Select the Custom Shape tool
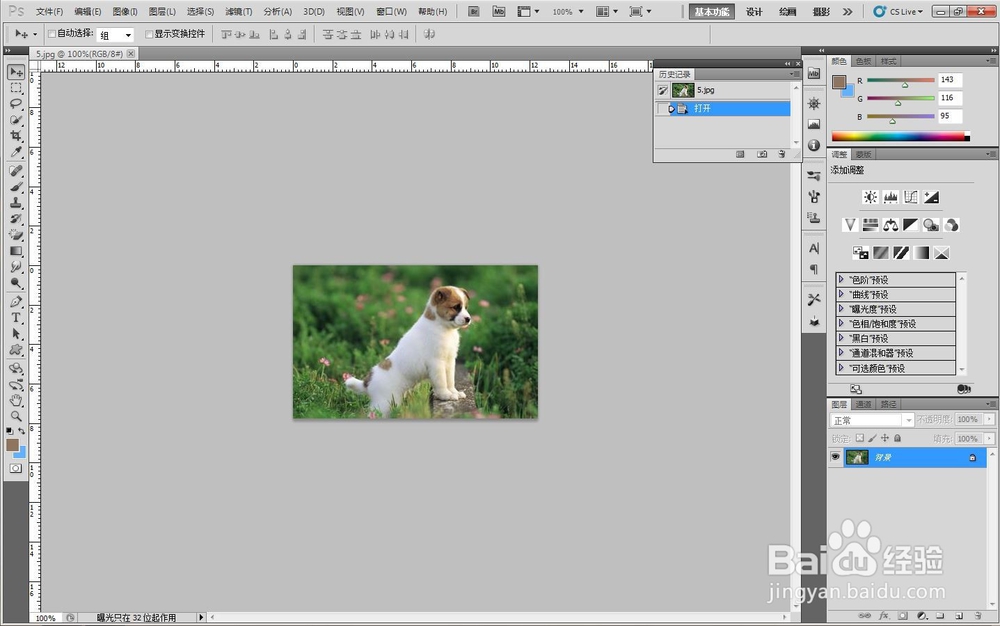Viewport: 1000px width, 626px height. pos(16,349)
